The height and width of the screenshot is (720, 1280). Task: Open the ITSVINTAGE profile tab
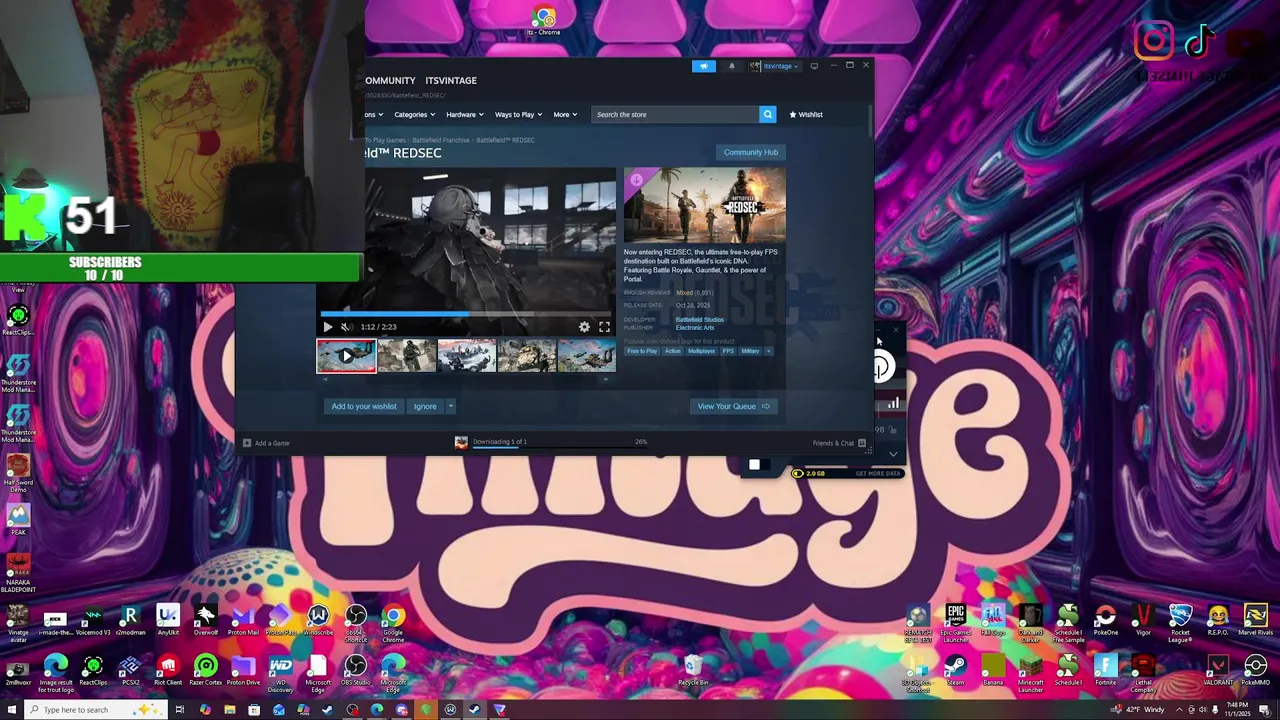pyautogui.click(x=451, y=80)
